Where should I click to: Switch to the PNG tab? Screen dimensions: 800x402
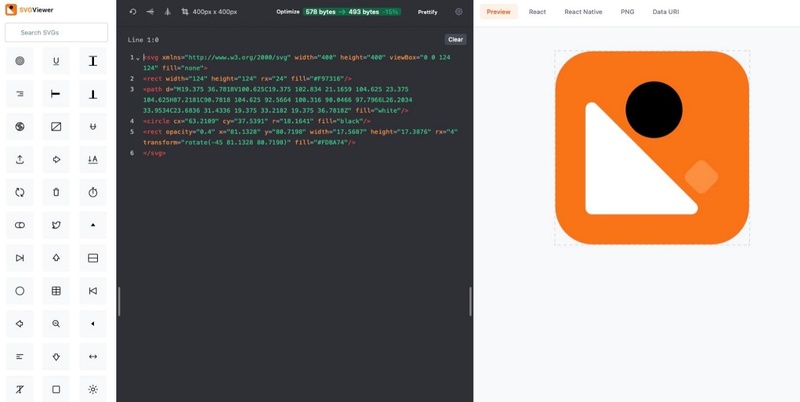click(x=627, y=12)
